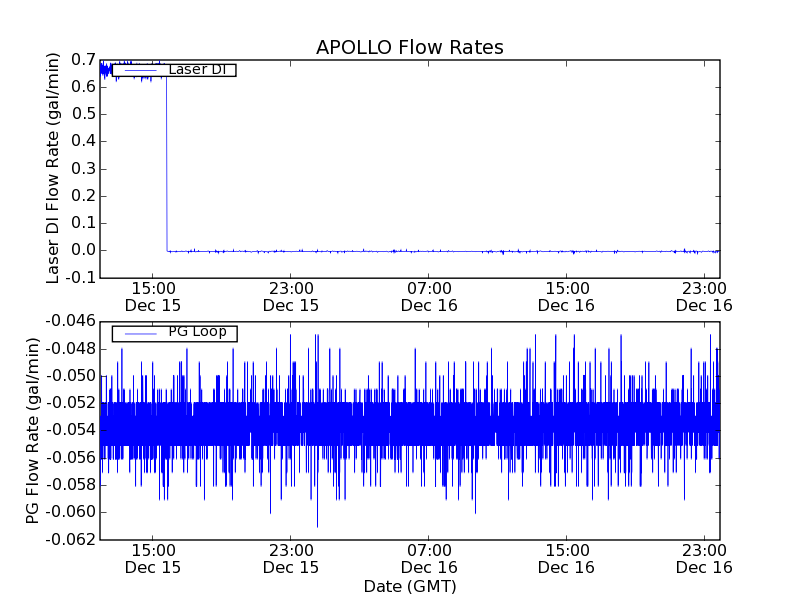Click "15:00 Dec 16" label under lower plot
The width and height of the screenshot is (800, 600).
tap(566, 559)
